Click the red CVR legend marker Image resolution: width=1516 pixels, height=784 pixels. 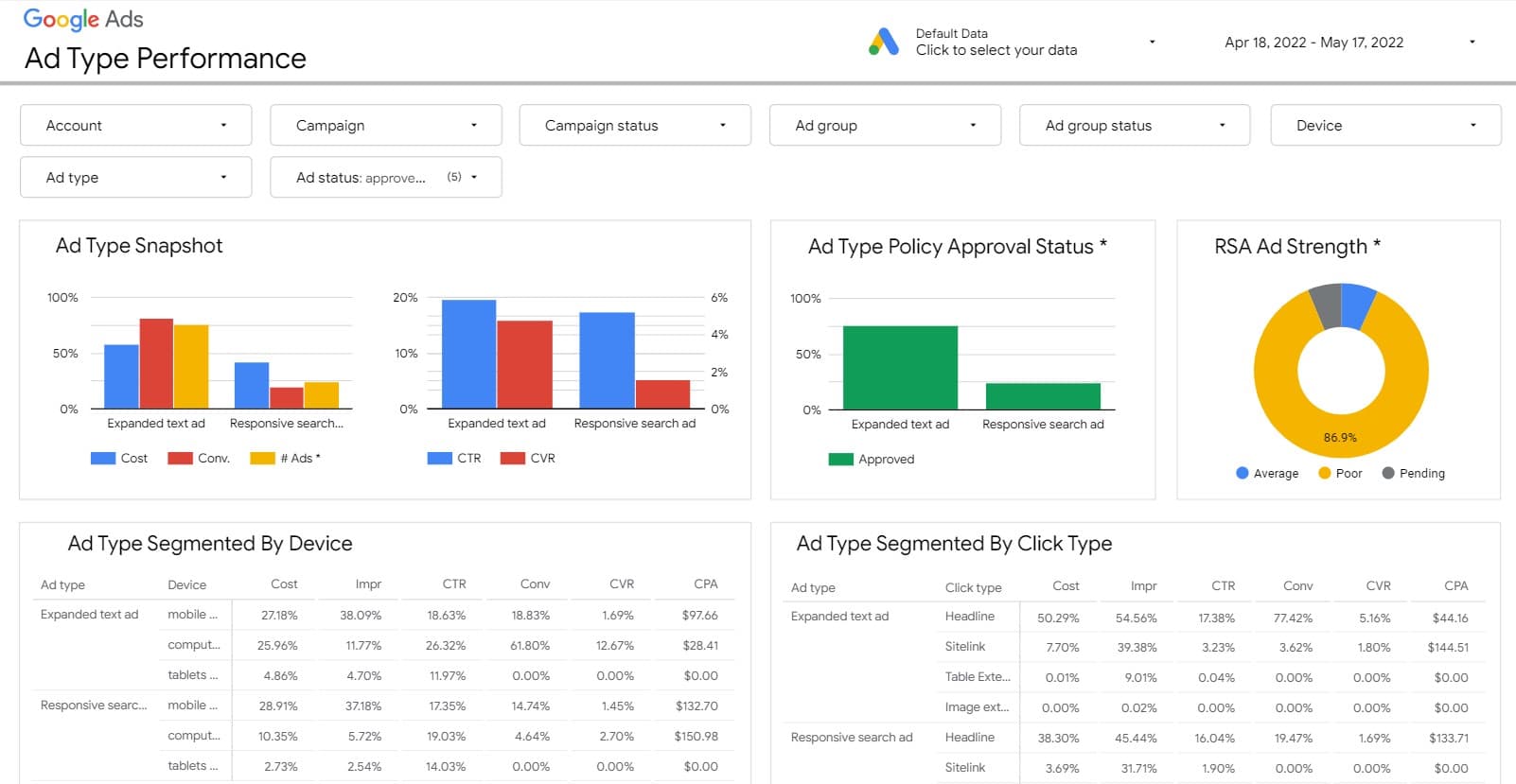tap(512, 459)
